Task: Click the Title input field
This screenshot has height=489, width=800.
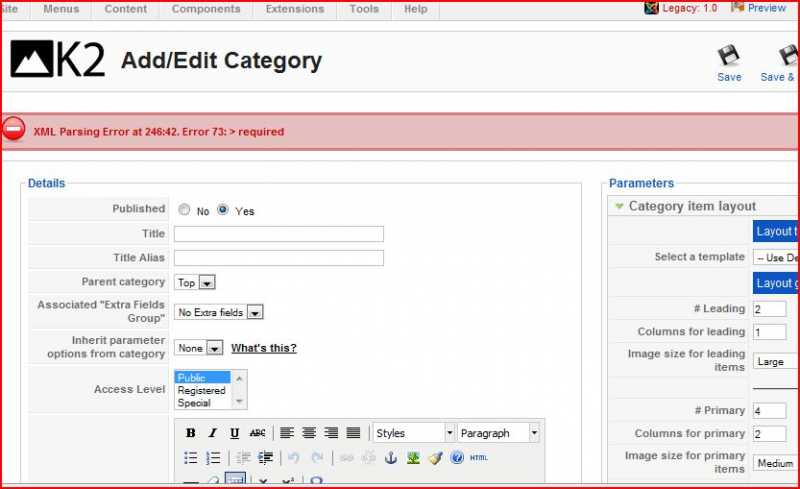Action: coord(279,234)
